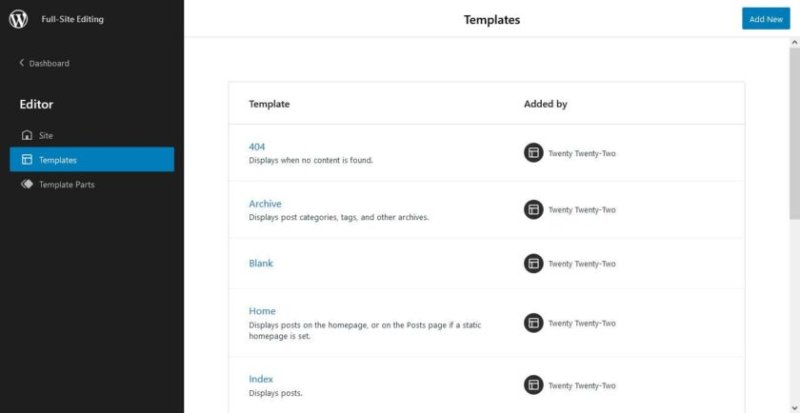Click the WordPress logo icon

click(18, 19)
